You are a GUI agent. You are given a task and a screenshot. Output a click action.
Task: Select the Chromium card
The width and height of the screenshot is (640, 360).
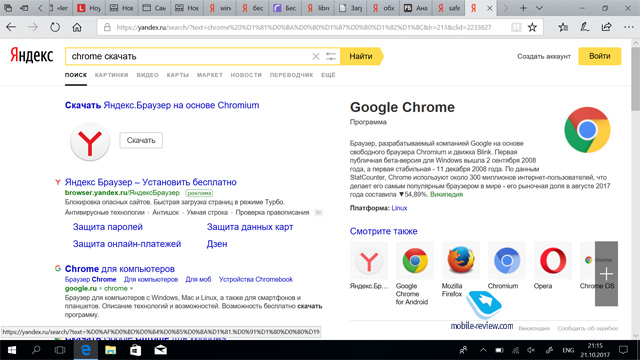pos(507,265)
